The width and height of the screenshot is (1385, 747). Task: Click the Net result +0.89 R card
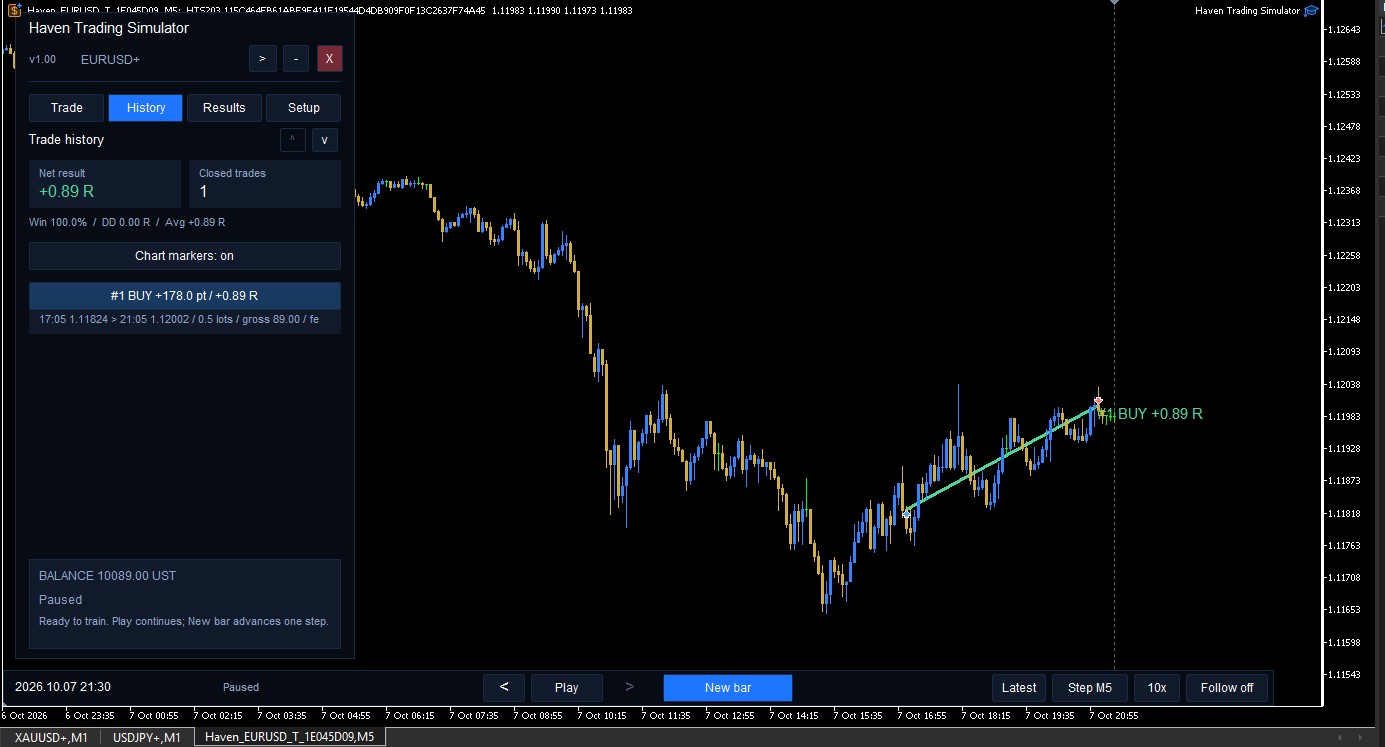coord(105,184)
